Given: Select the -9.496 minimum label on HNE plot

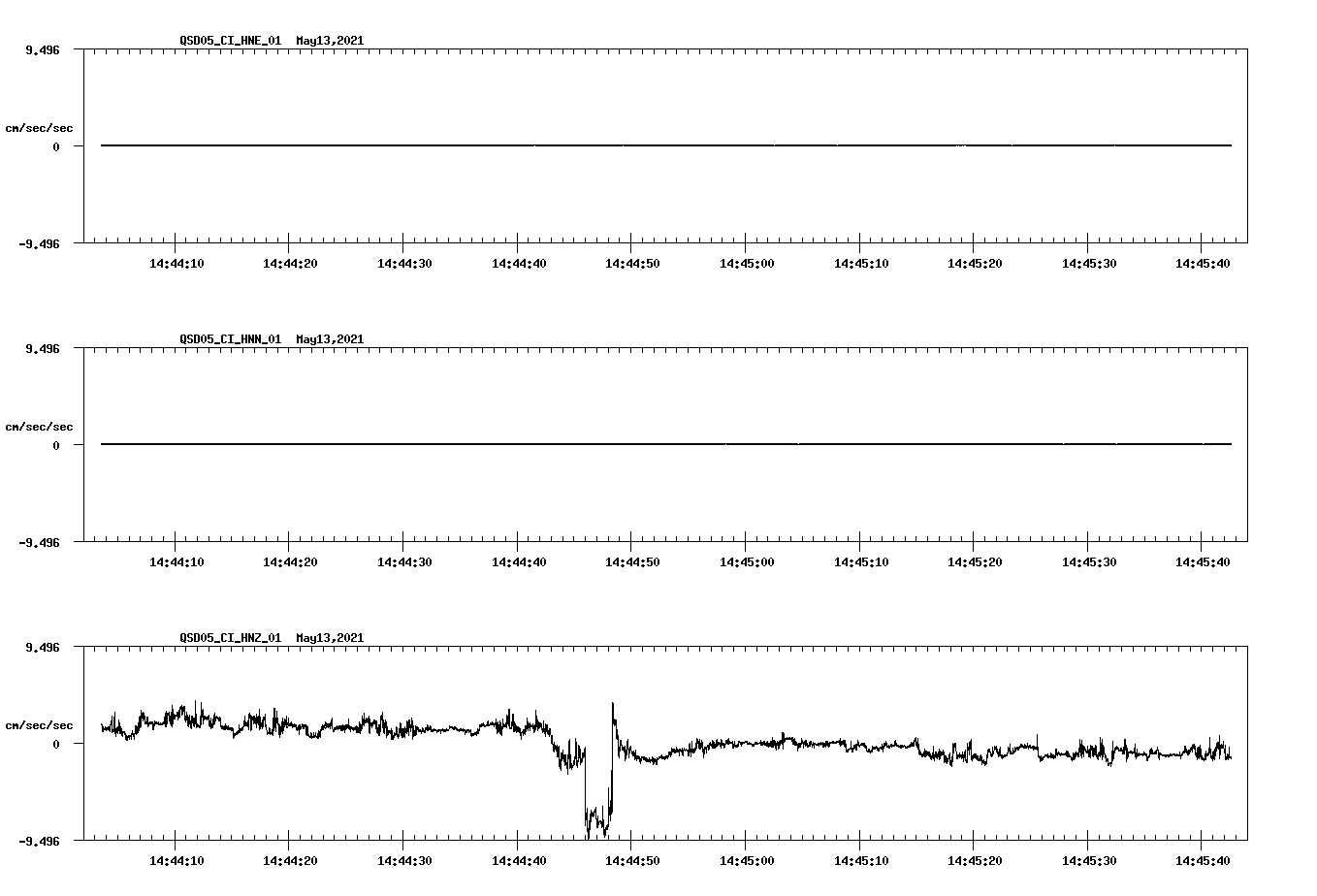Looking at the screenshot, I should coord(40,244).
